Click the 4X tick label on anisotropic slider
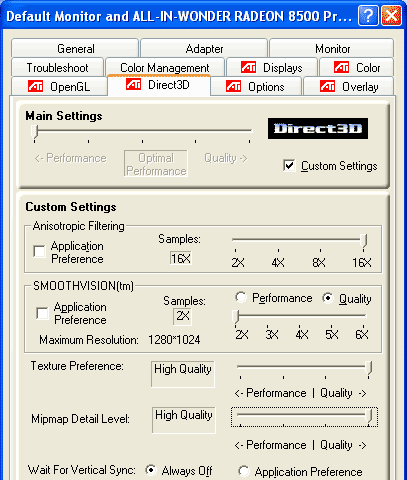407x480 pixels. pyautogui.click(x=278, y=263)
